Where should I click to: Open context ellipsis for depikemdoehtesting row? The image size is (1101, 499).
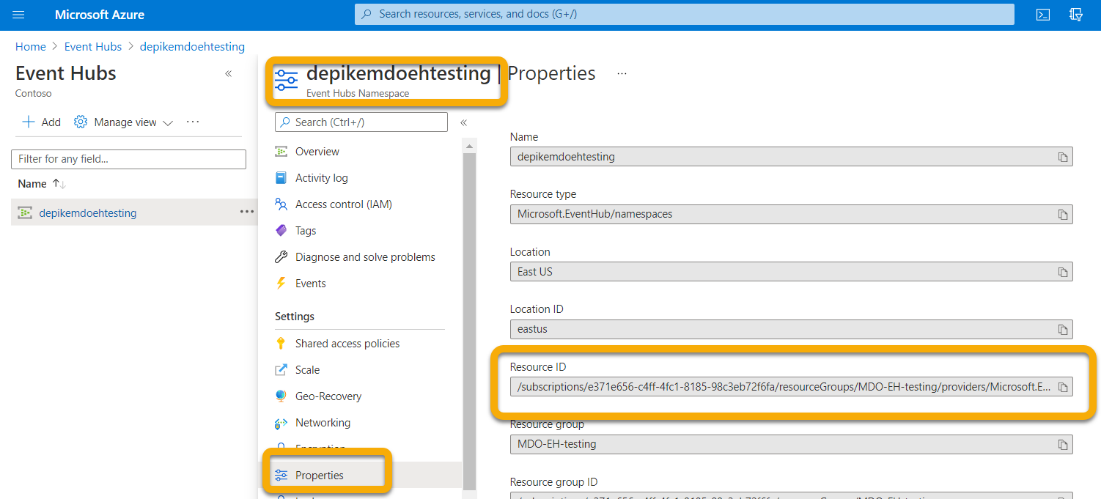(x=246, y=212)
